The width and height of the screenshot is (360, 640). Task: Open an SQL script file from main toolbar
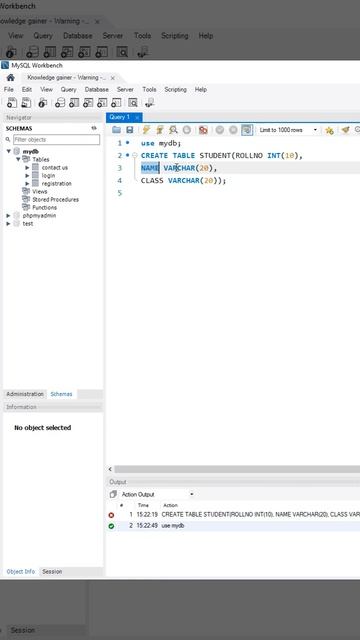point(26,103)
